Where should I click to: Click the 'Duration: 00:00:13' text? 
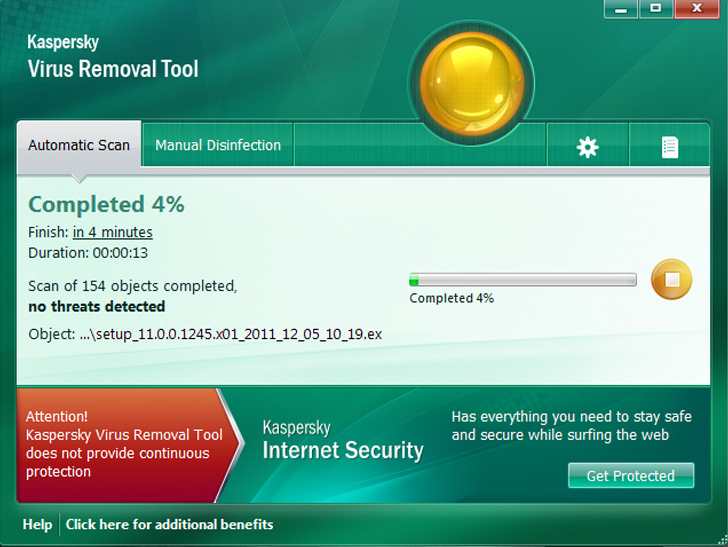click(x=88, y=253)
